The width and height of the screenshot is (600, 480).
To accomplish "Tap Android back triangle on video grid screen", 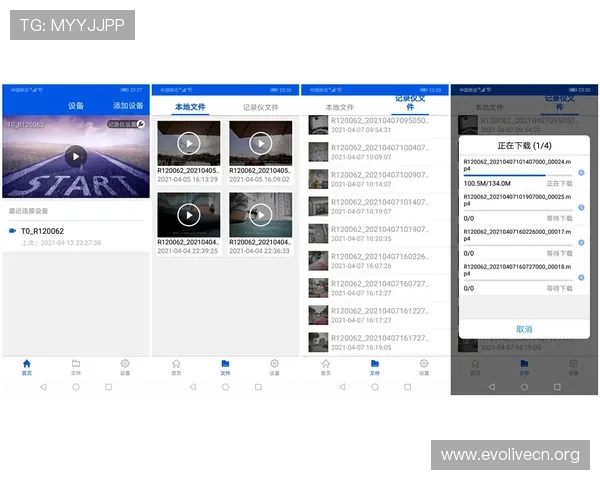I will (193, 387).
